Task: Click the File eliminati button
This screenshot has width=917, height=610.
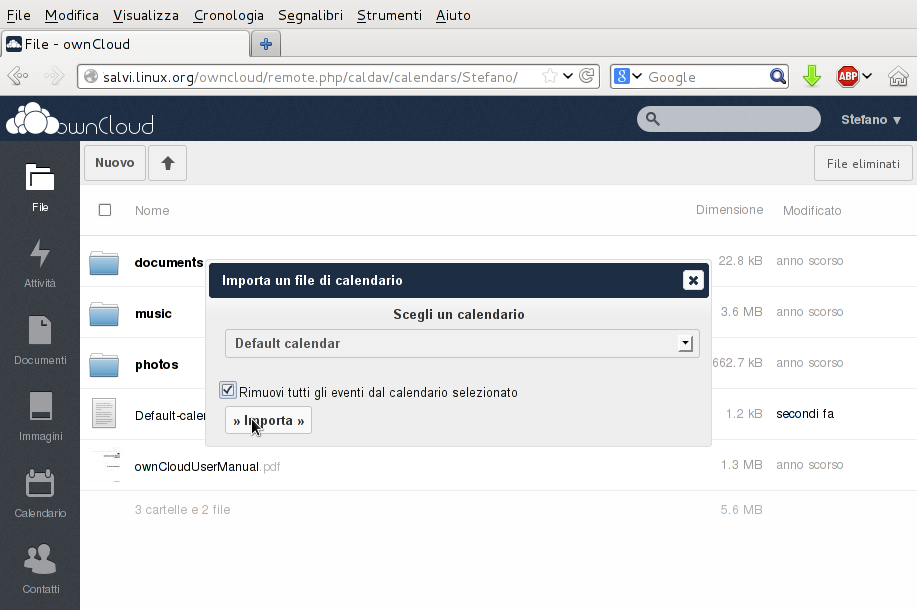Action: tap(863, 164)
